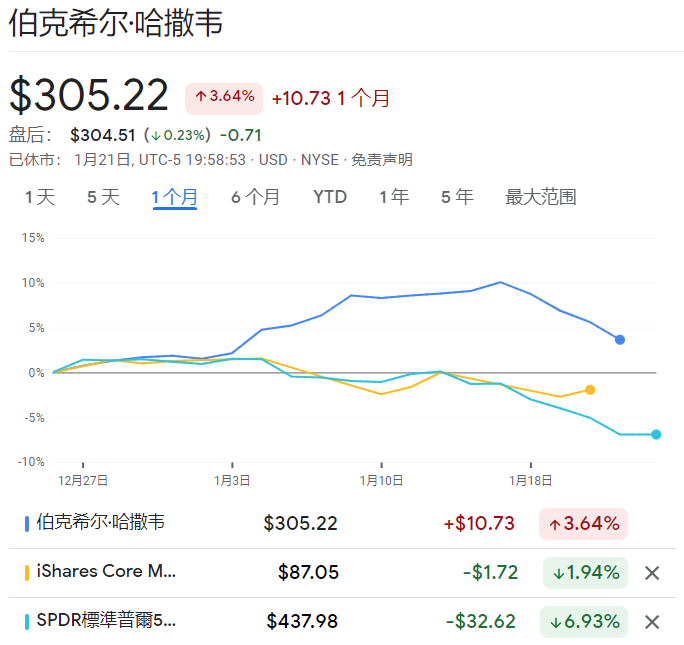Switch chart to 1天 range
The image size is (684, 645).
[40, 197]
